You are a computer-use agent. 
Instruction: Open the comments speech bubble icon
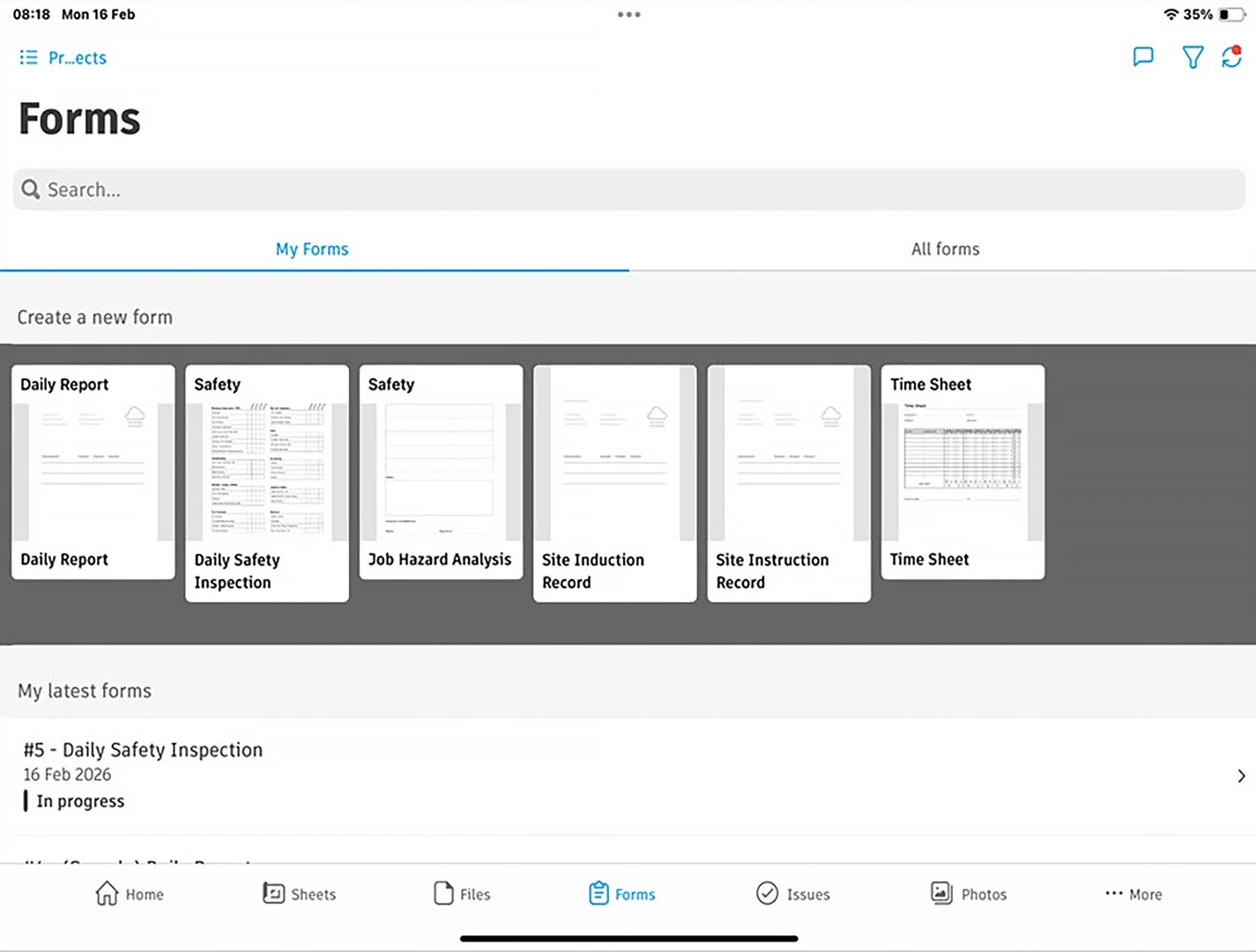pyautogui.click(x=1143, y=57)
